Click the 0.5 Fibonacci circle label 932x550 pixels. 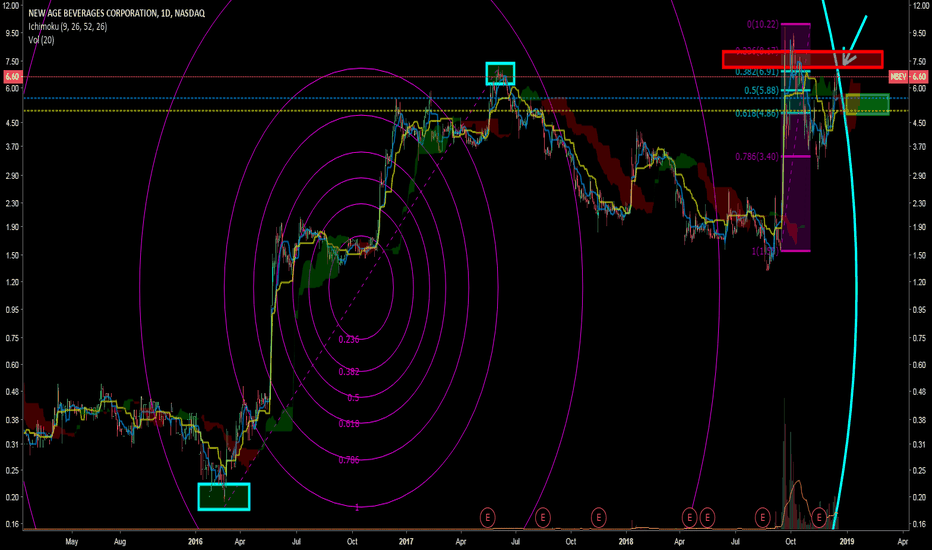coord(353,398)
